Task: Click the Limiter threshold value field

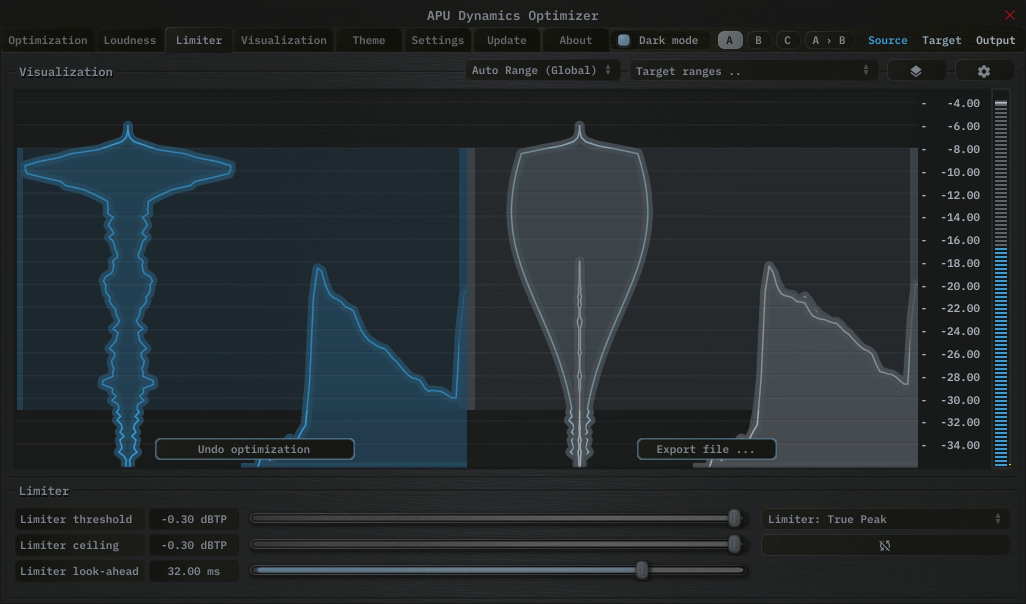Action: 194,519
